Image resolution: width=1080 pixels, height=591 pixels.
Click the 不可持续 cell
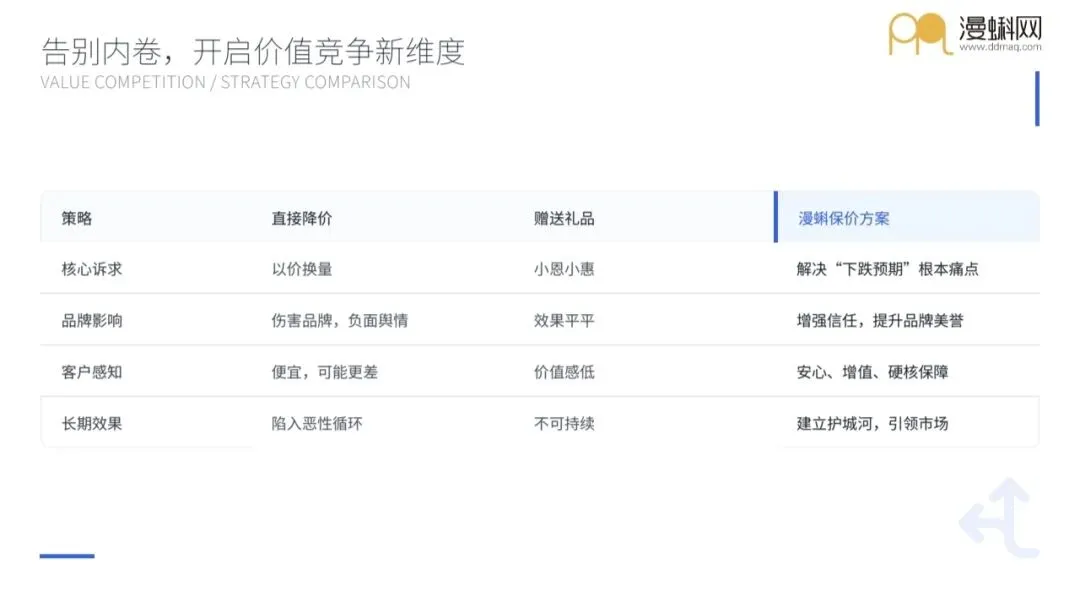[564, 424]
